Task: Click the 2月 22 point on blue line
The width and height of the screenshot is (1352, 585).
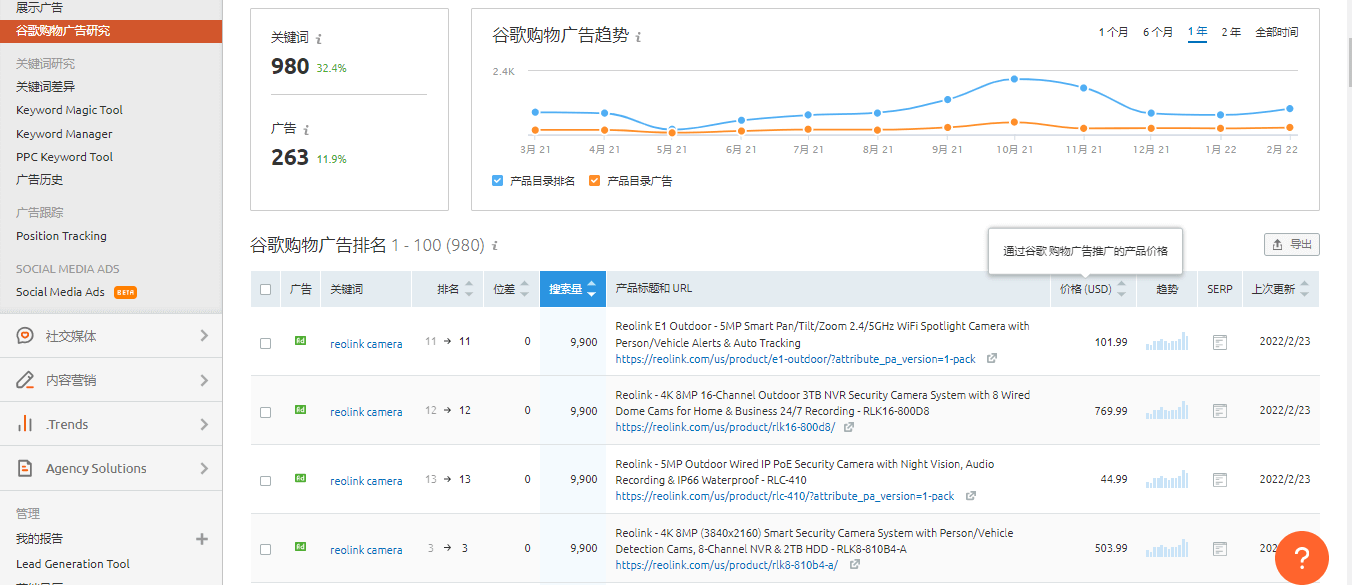Action: (x=1290, y=108)
